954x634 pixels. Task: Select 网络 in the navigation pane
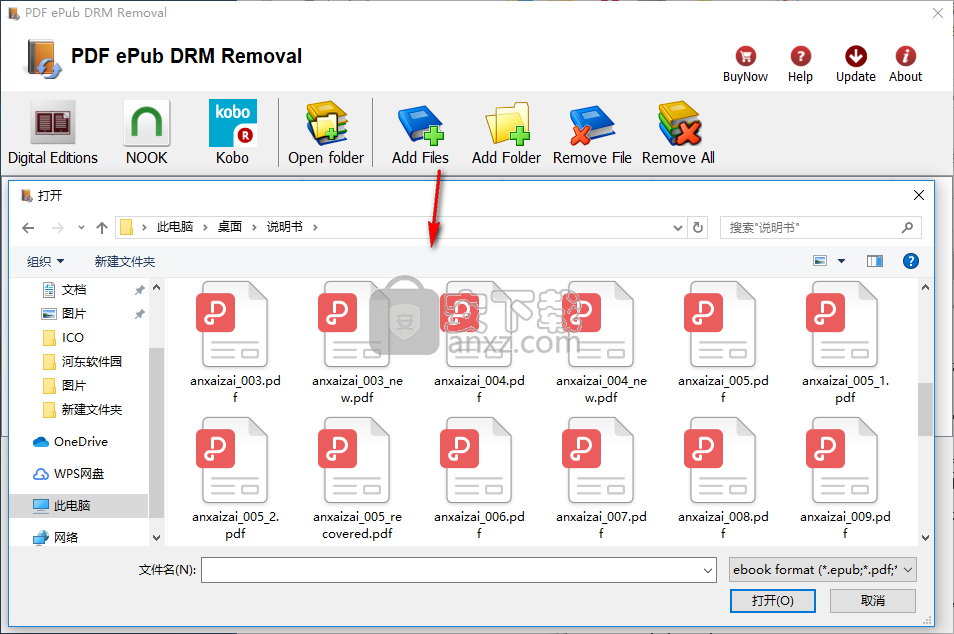click(x=66, y=537)
